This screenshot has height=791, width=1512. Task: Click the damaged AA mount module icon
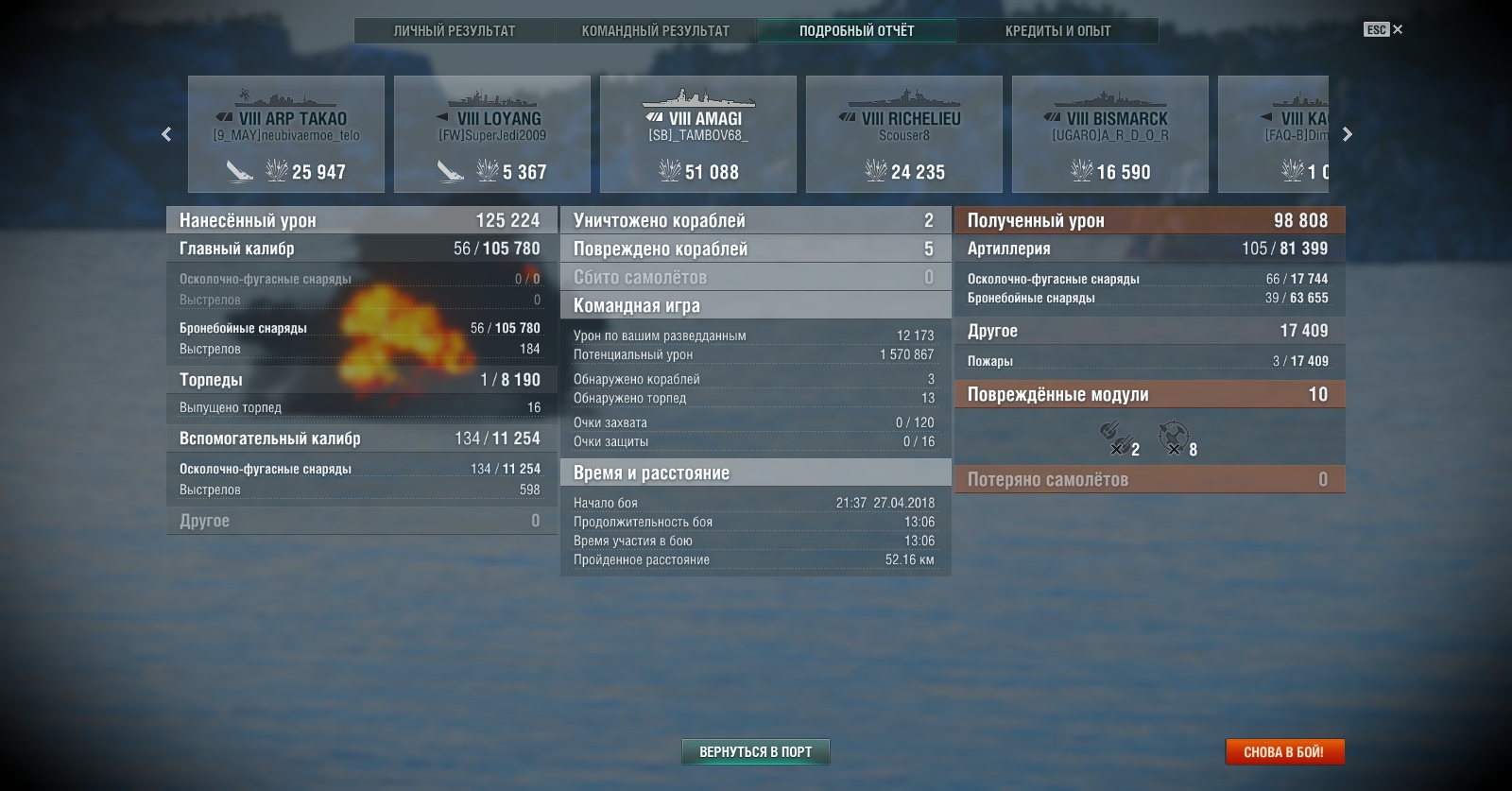tap(1173, 438)
